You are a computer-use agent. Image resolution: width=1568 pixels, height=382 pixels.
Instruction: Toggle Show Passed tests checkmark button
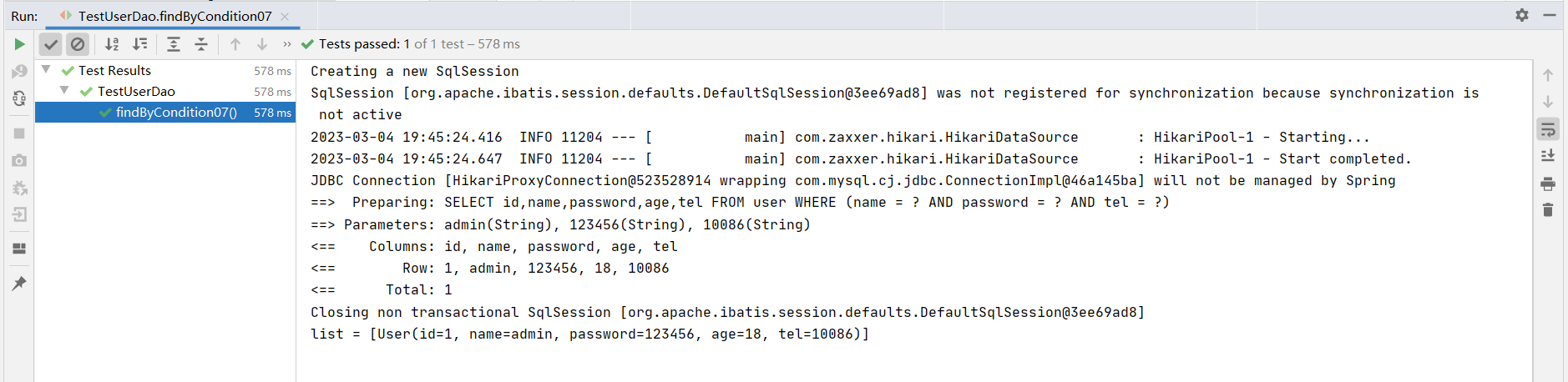coord(51,44)
